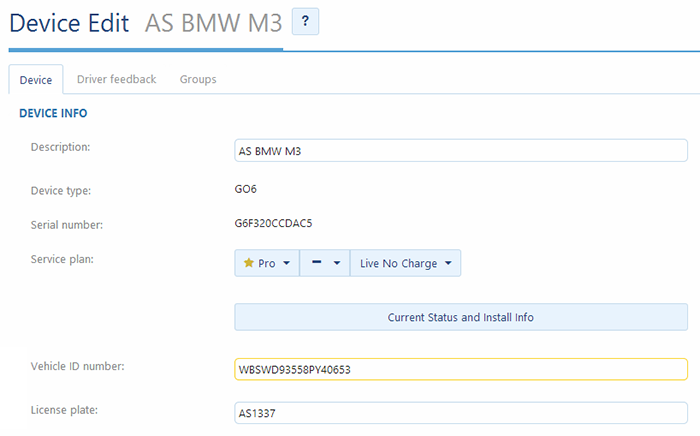
Task: Expand the Pro service plan dropdown arrow
Action: 287,264
